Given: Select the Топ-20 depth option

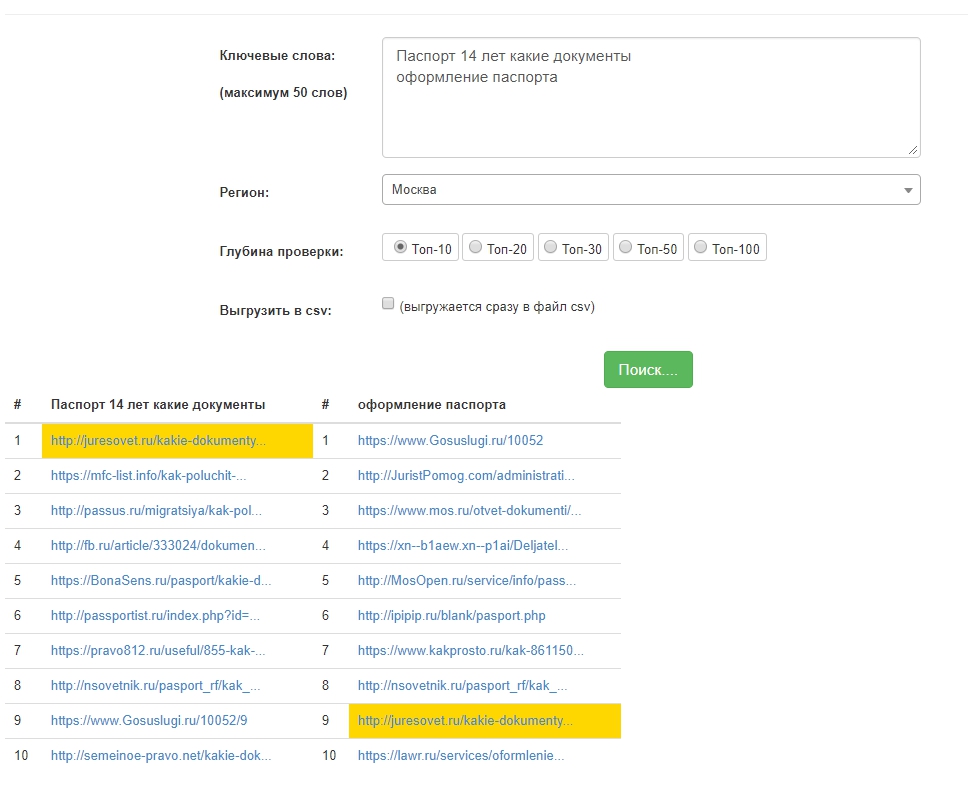Looking at the screenshot, I should [476, 247].
